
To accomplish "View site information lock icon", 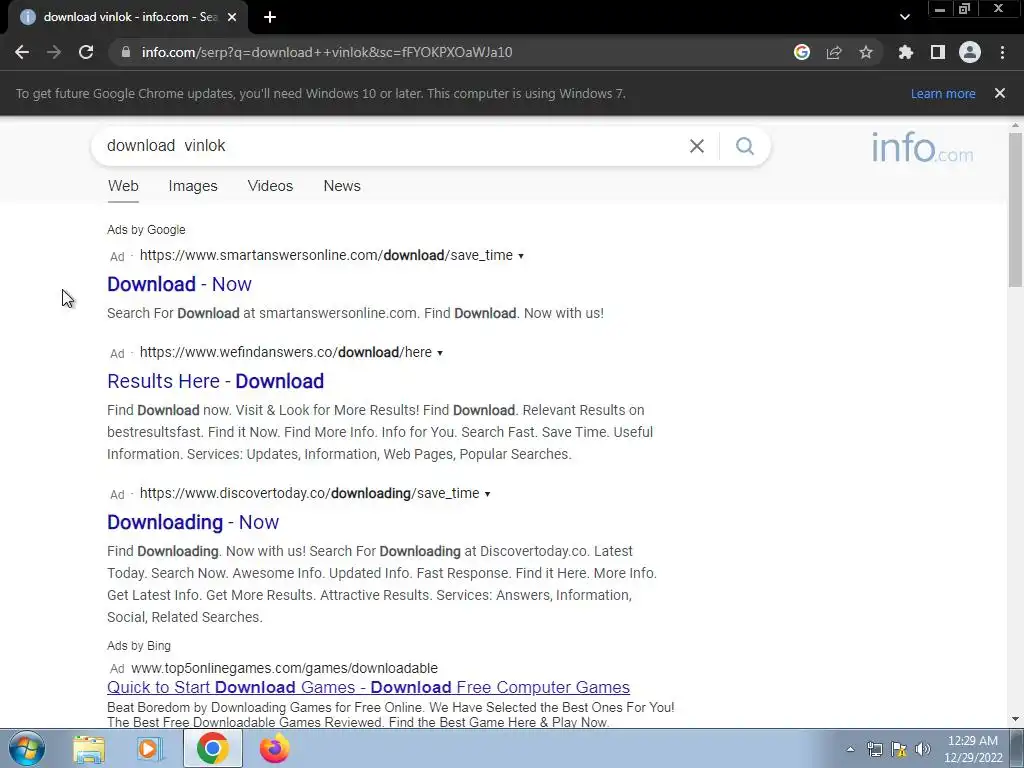I will (125, 52).
